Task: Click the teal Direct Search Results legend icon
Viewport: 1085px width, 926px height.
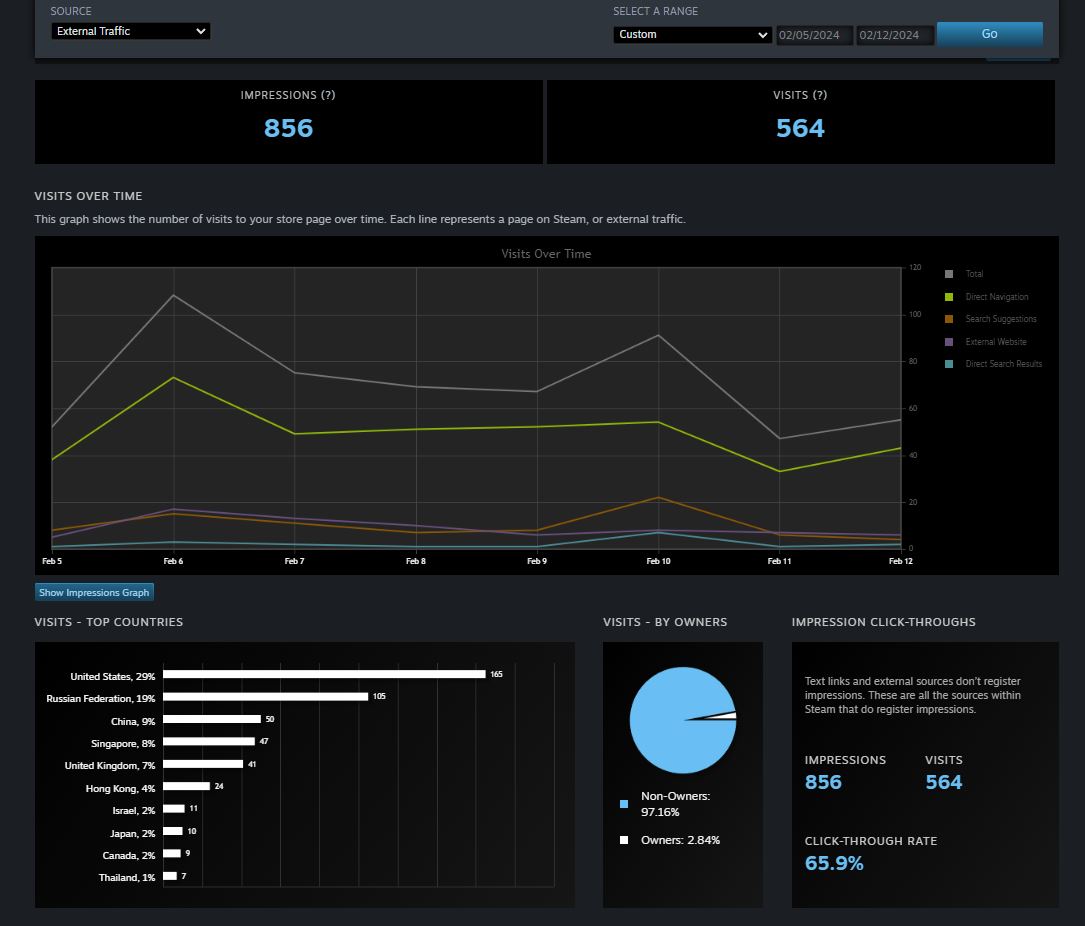Action: [949, 364]
